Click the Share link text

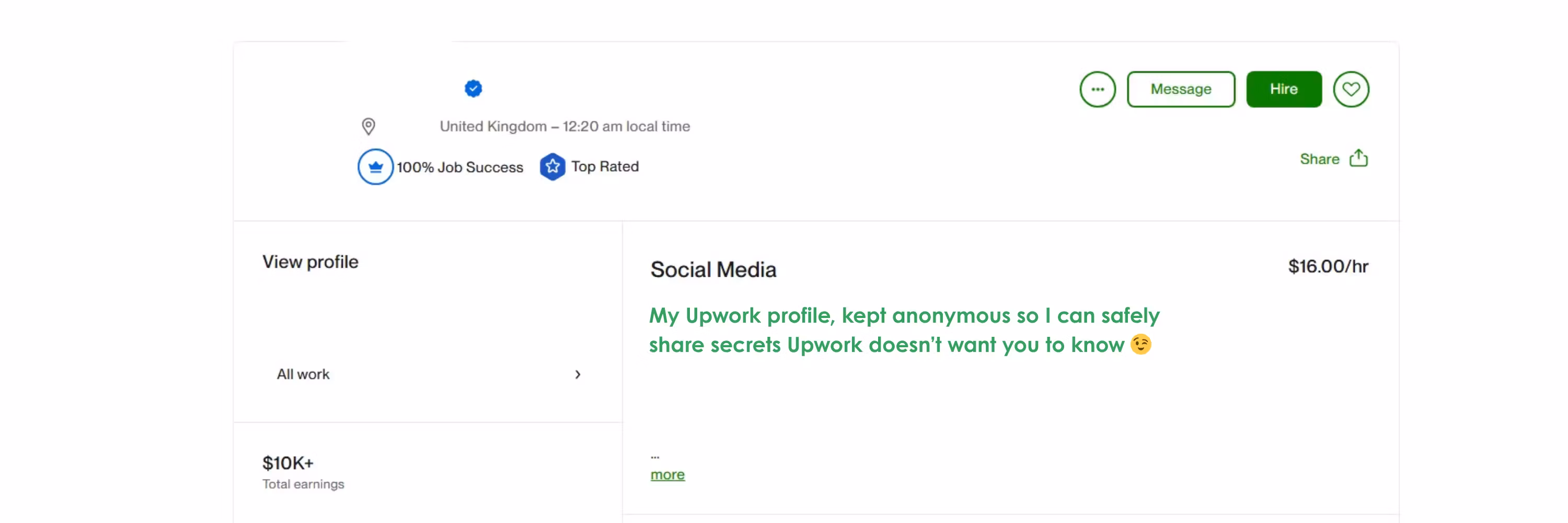(1319, 160)
